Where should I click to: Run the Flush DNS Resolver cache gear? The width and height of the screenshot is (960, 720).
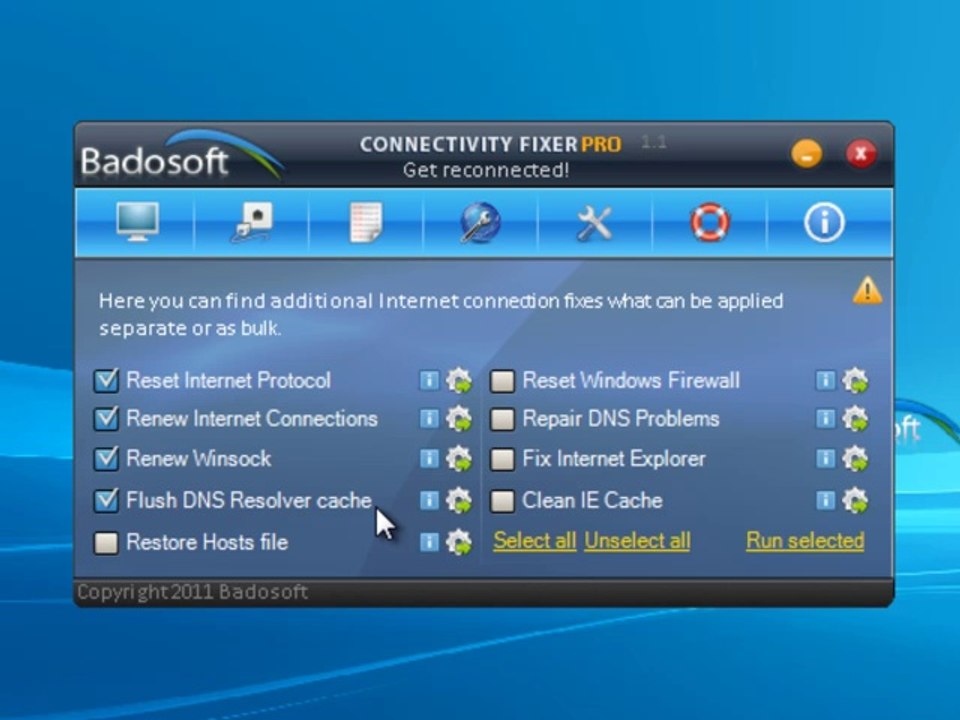[459, 501]
